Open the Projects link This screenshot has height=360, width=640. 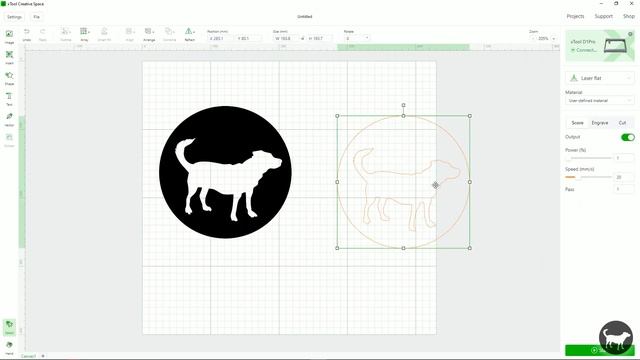575,16
